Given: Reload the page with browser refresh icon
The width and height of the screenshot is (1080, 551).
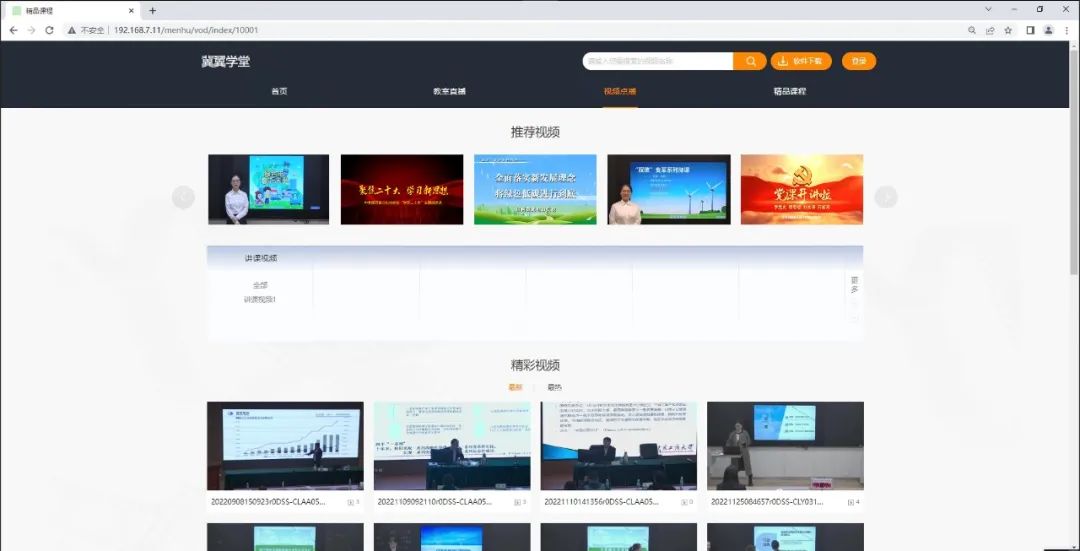Looking at the screenshot, I should [x=49, y=30].
